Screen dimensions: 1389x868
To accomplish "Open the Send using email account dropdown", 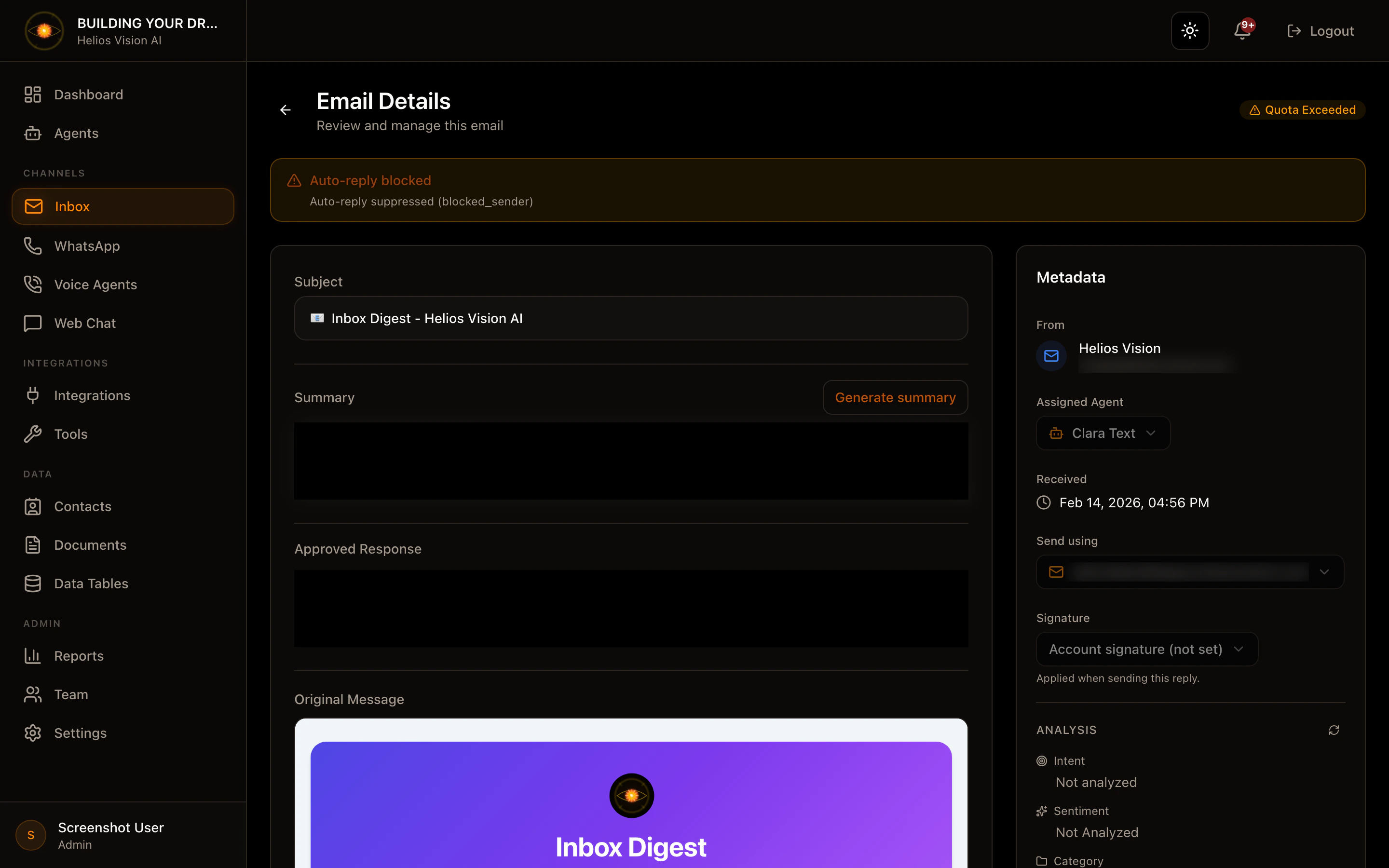I will pos(1189,572).
